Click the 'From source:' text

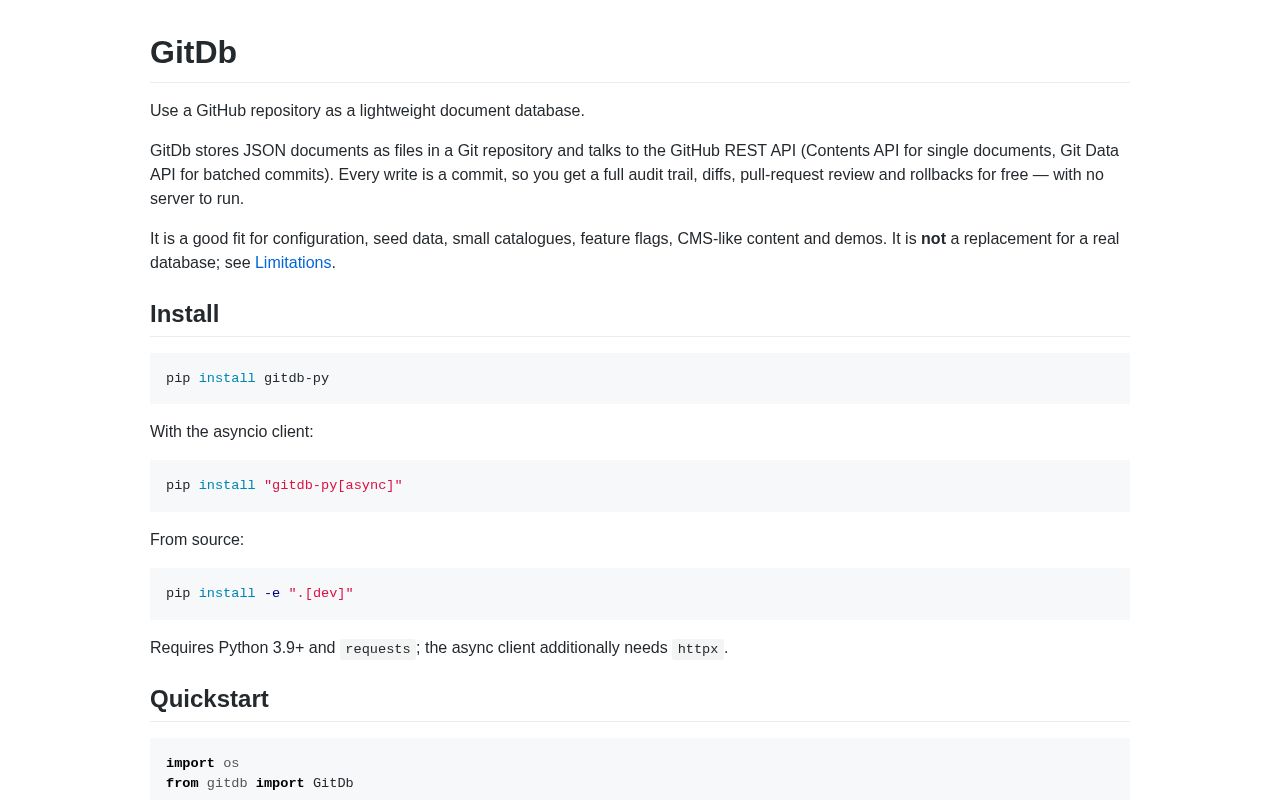pos(197,540)
